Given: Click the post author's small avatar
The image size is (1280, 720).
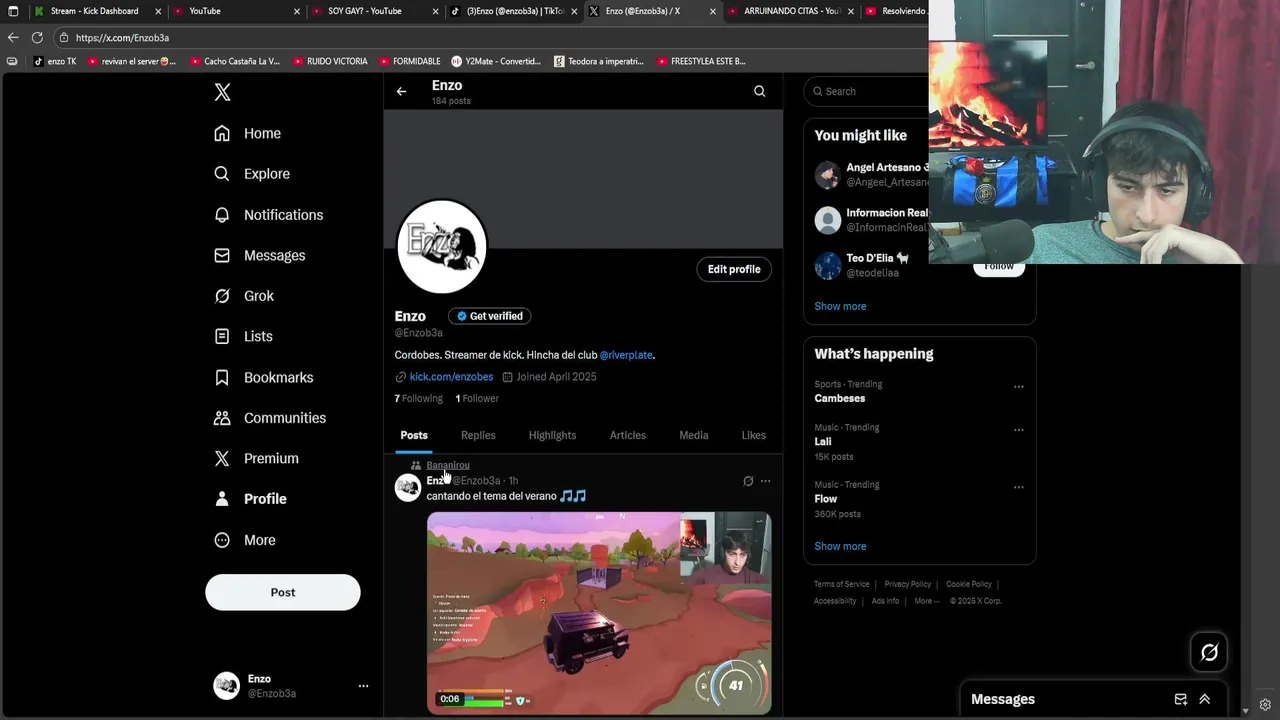Looking at the screenshot, I should pos(408,487).
